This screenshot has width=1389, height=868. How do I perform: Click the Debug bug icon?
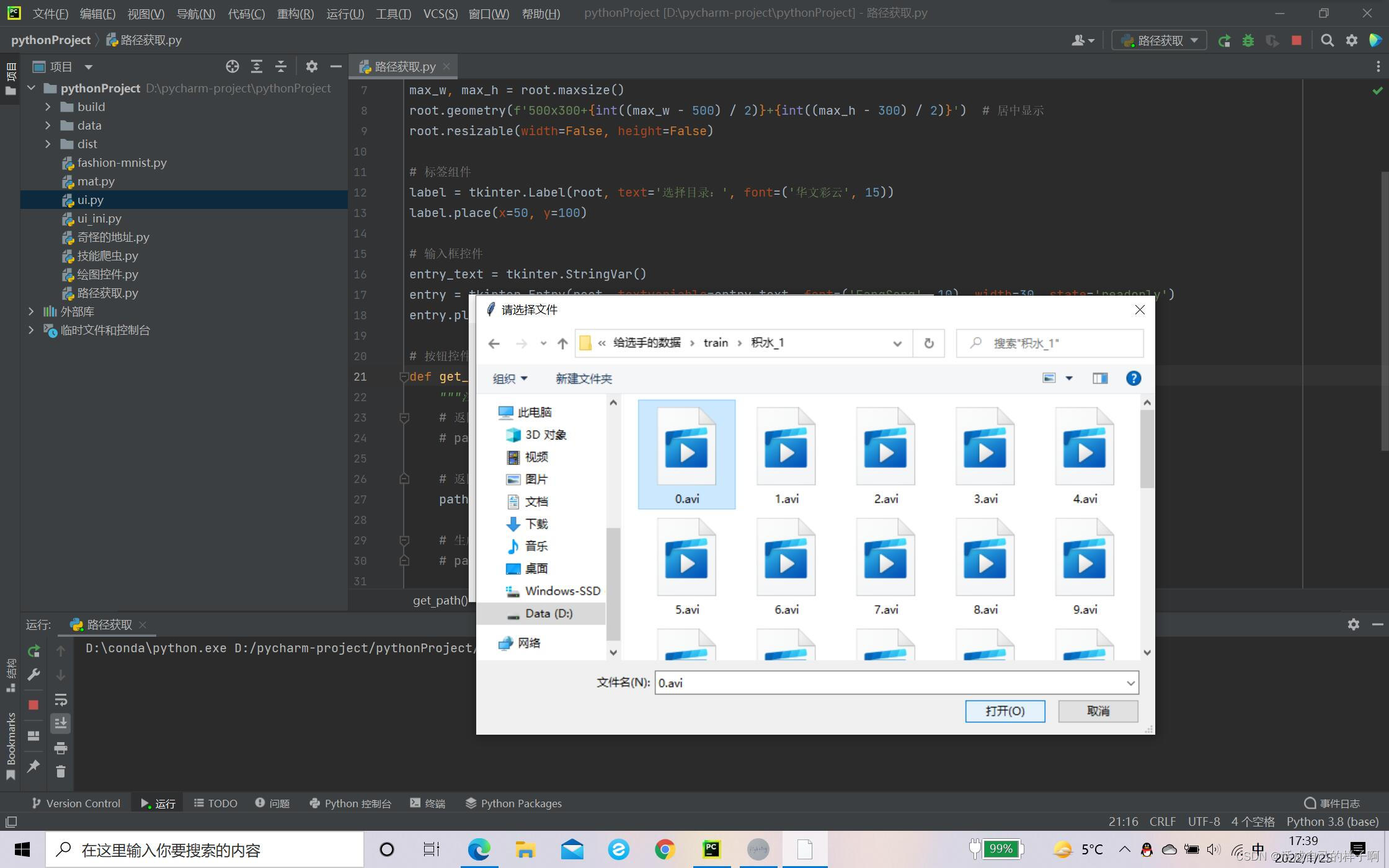click(1248, 41)
